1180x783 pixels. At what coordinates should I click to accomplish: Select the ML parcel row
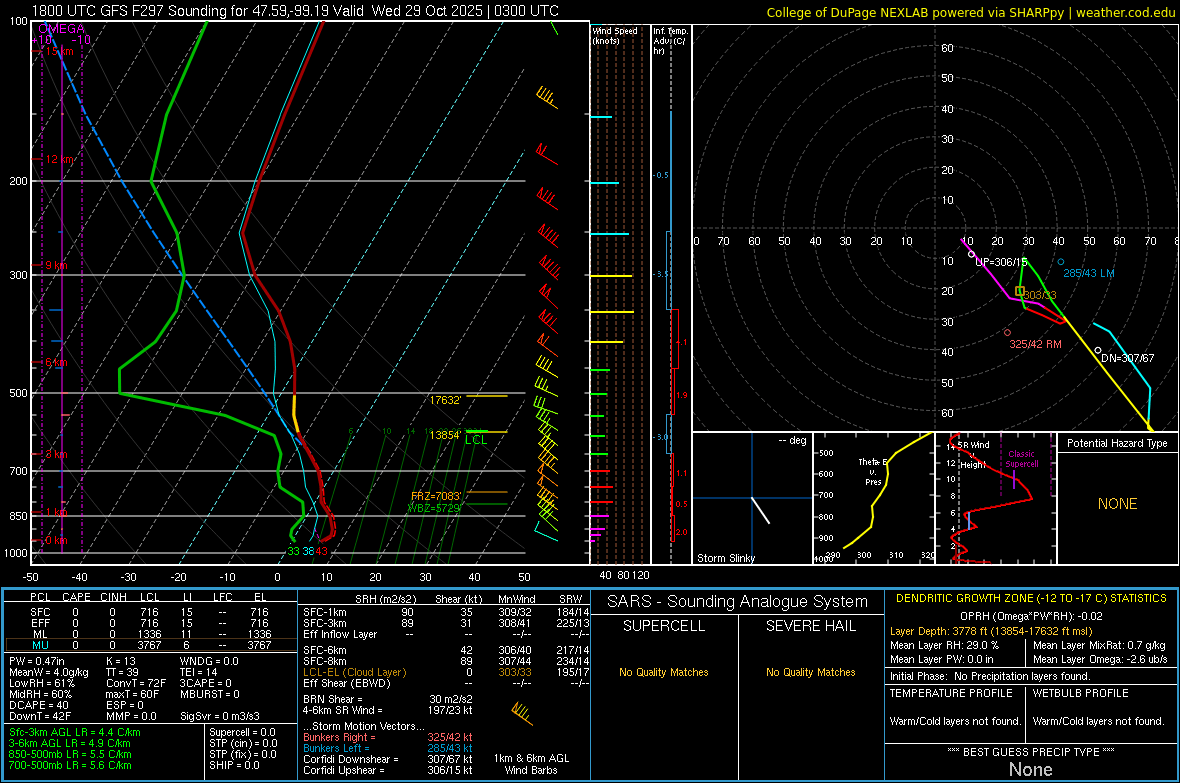[151, 635]
